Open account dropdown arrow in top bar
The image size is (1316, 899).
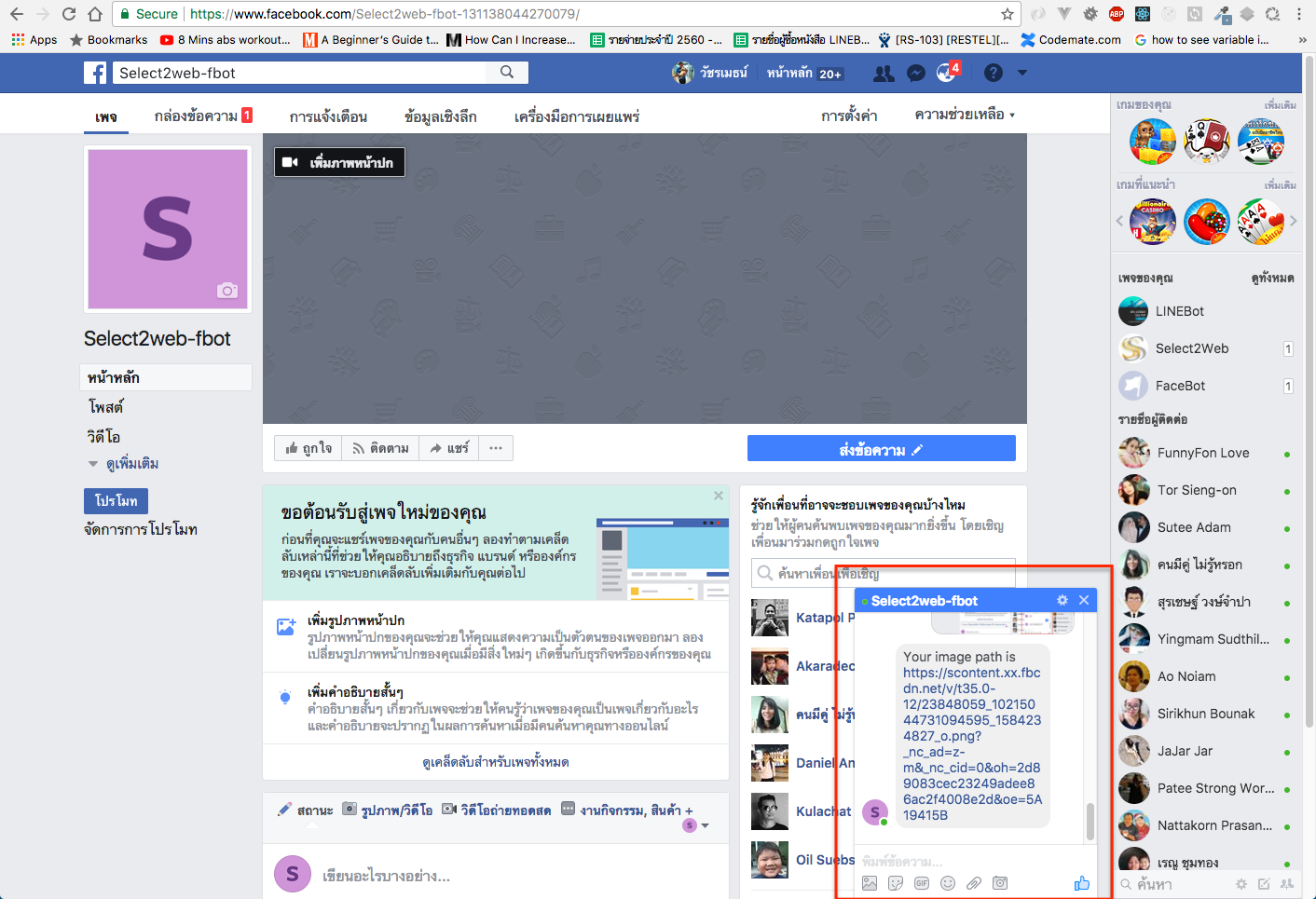click(x=1022, y=73)
